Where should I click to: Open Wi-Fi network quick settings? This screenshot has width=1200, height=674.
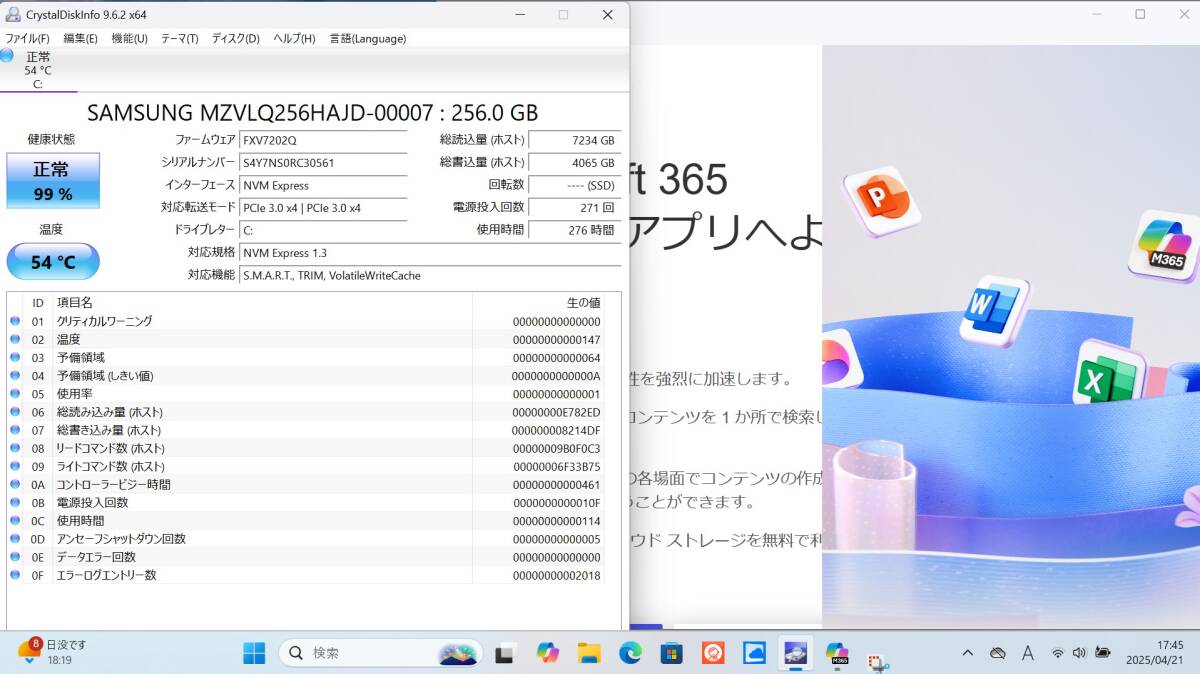click(1057, 653)
